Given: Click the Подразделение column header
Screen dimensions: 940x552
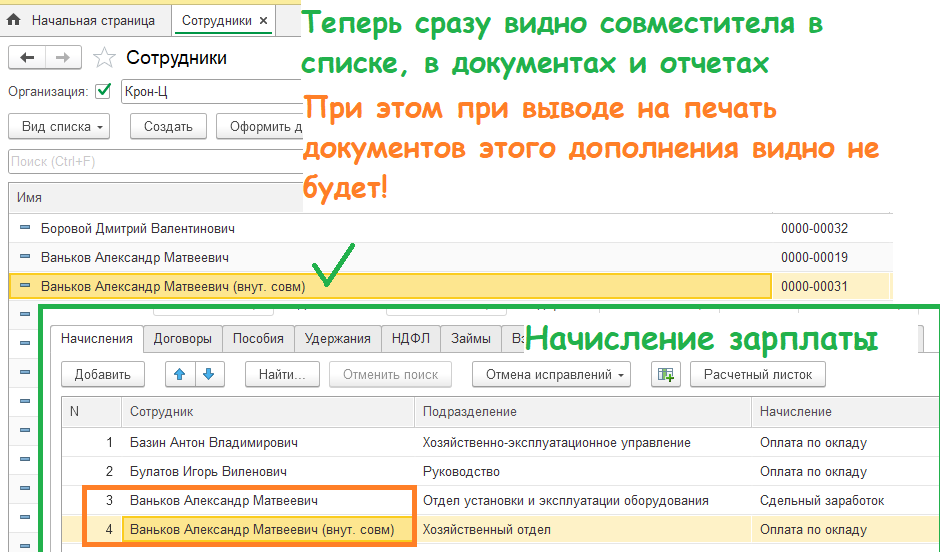Looking at the screenshot, I should point(583,412).
